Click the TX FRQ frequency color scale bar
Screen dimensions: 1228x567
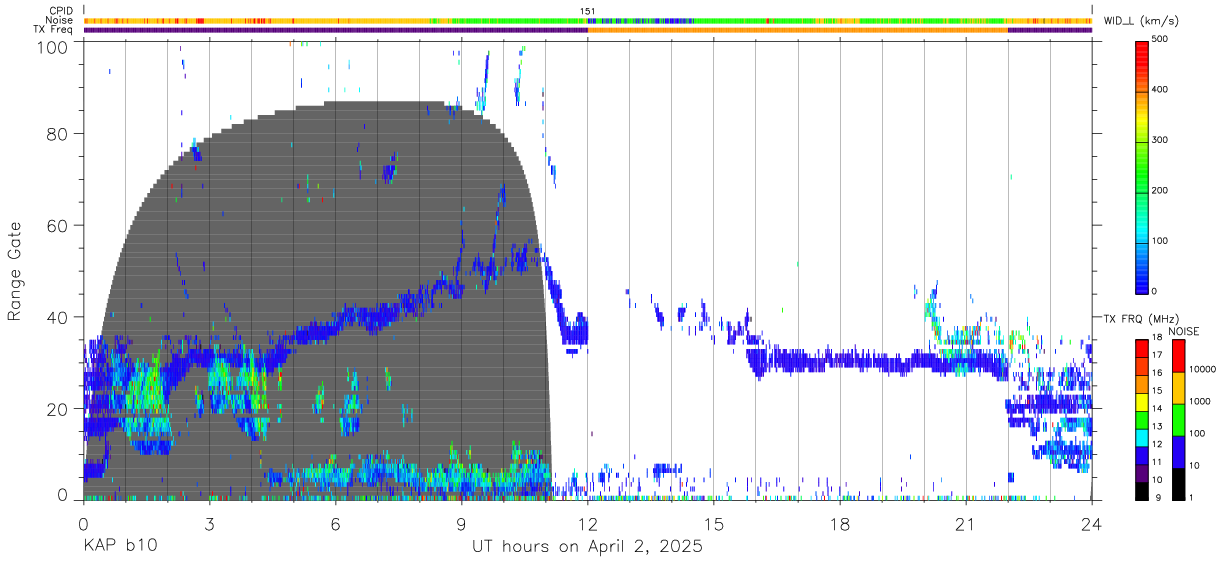click(x=1143, y=418)
